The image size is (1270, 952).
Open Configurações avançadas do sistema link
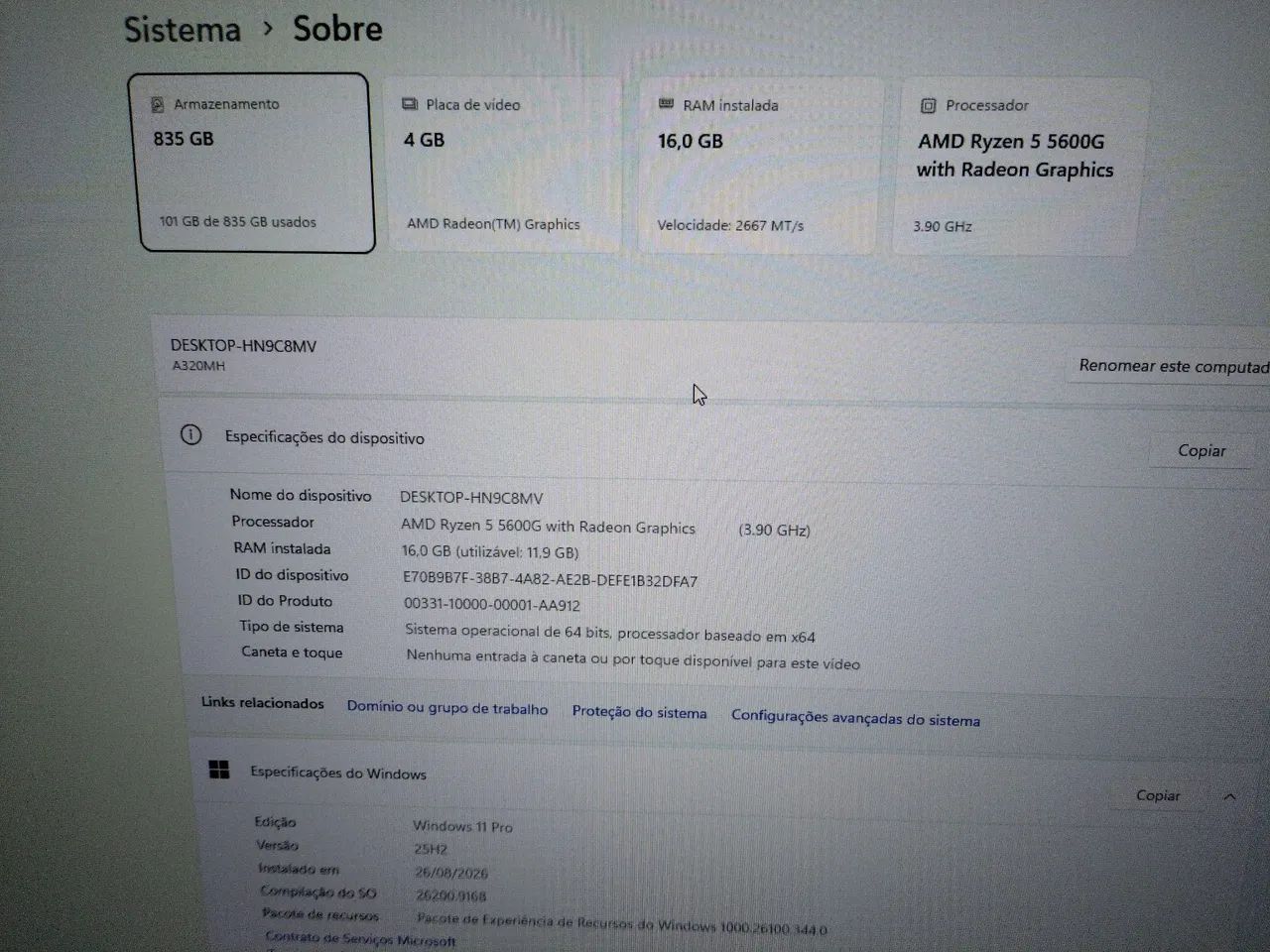tap(855, 718)
